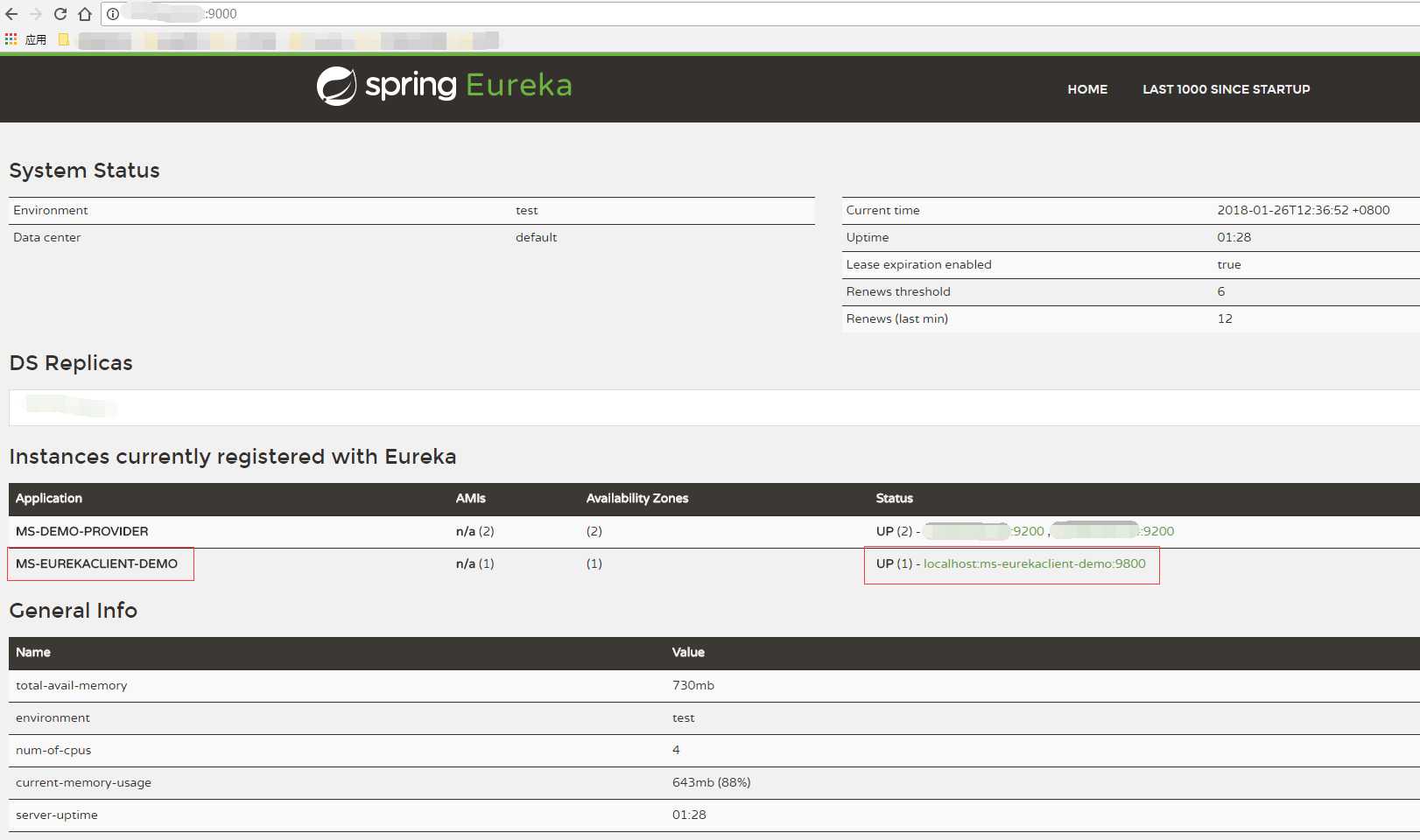Click the DS Replicas blurred replica entry
The width and height of the screenshot is (1420, 840).
[x=70, y=406]
